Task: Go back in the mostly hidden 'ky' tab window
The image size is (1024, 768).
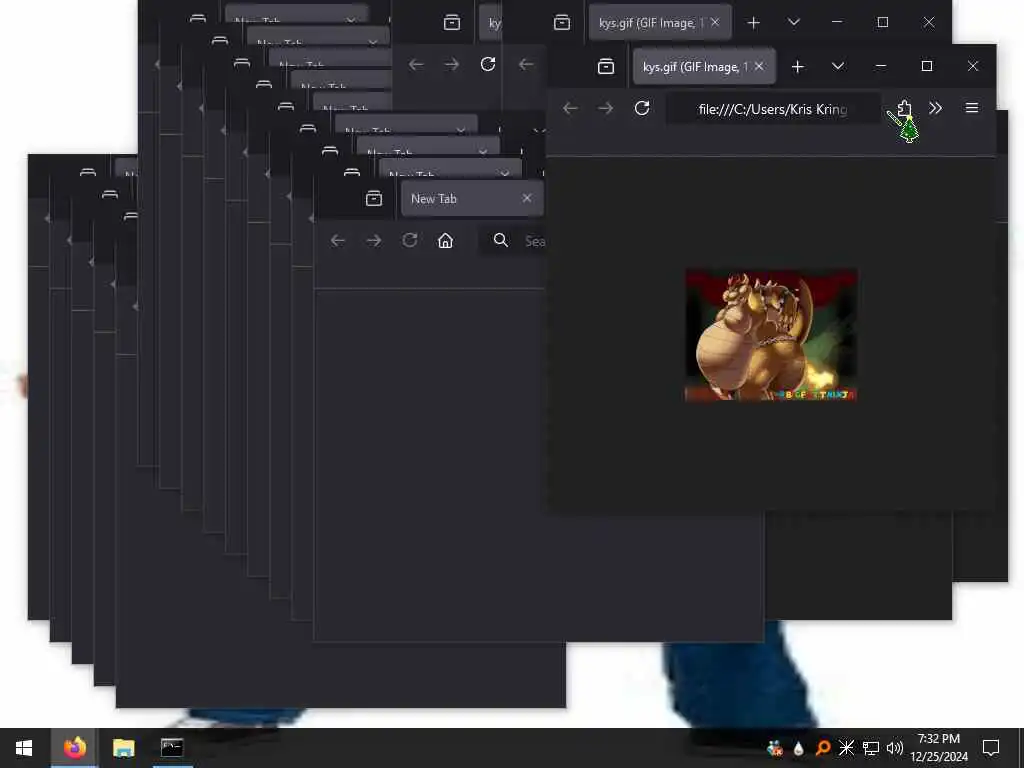Action: pyautogui.click(x=416, y=64)
